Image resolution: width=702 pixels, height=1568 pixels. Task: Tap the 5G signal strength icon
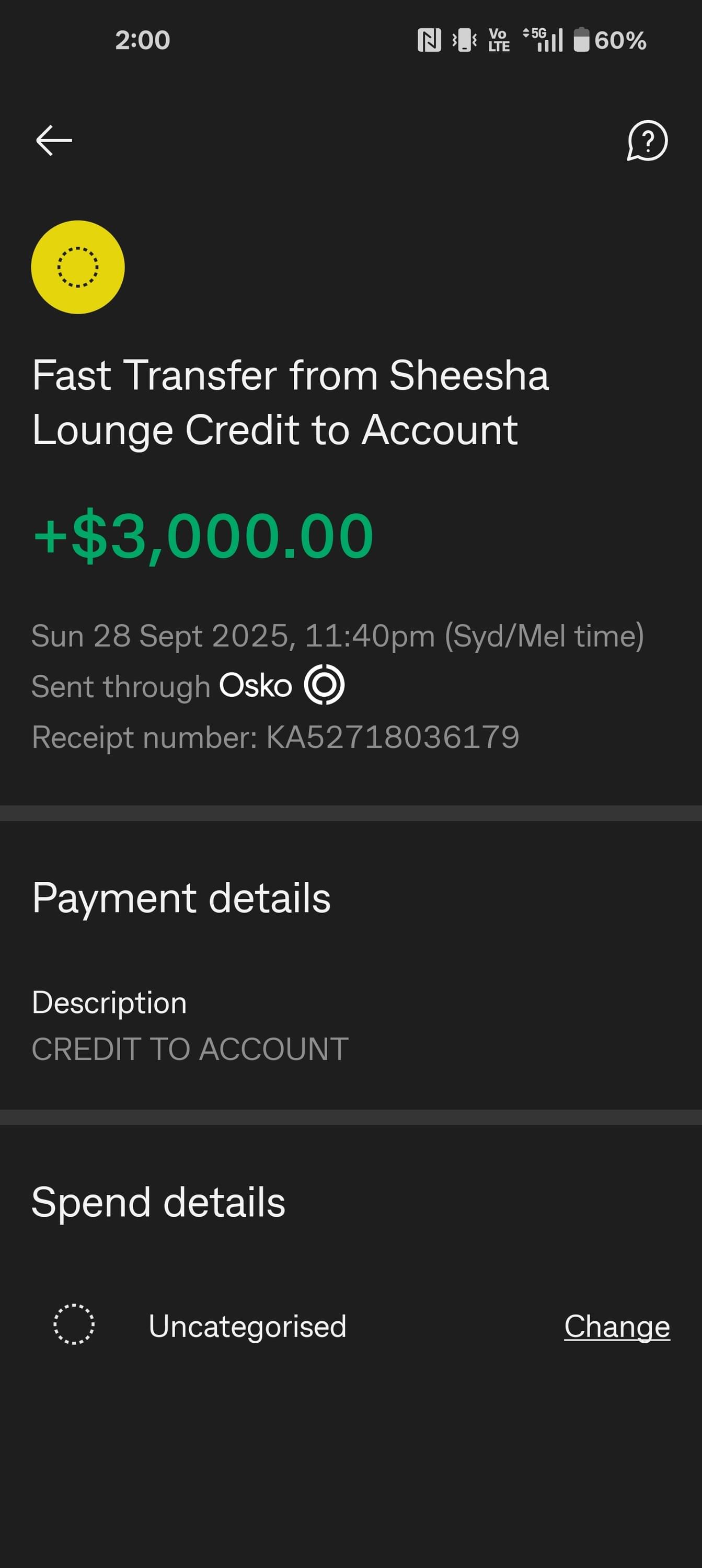point(544,40)
